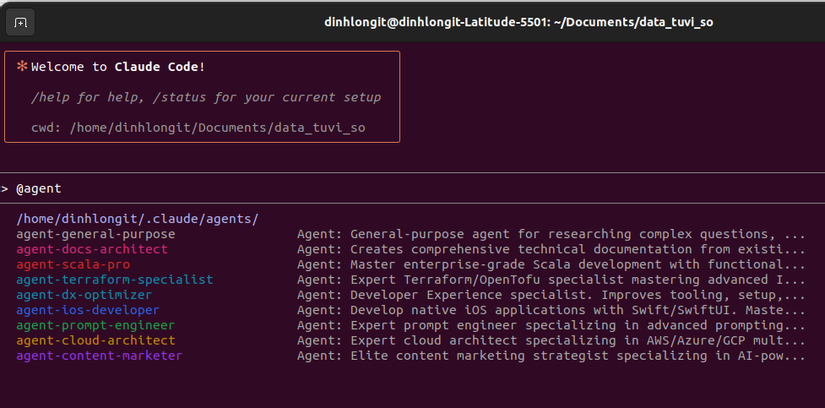Click the new tab icon in title bar

pos(21,22)
